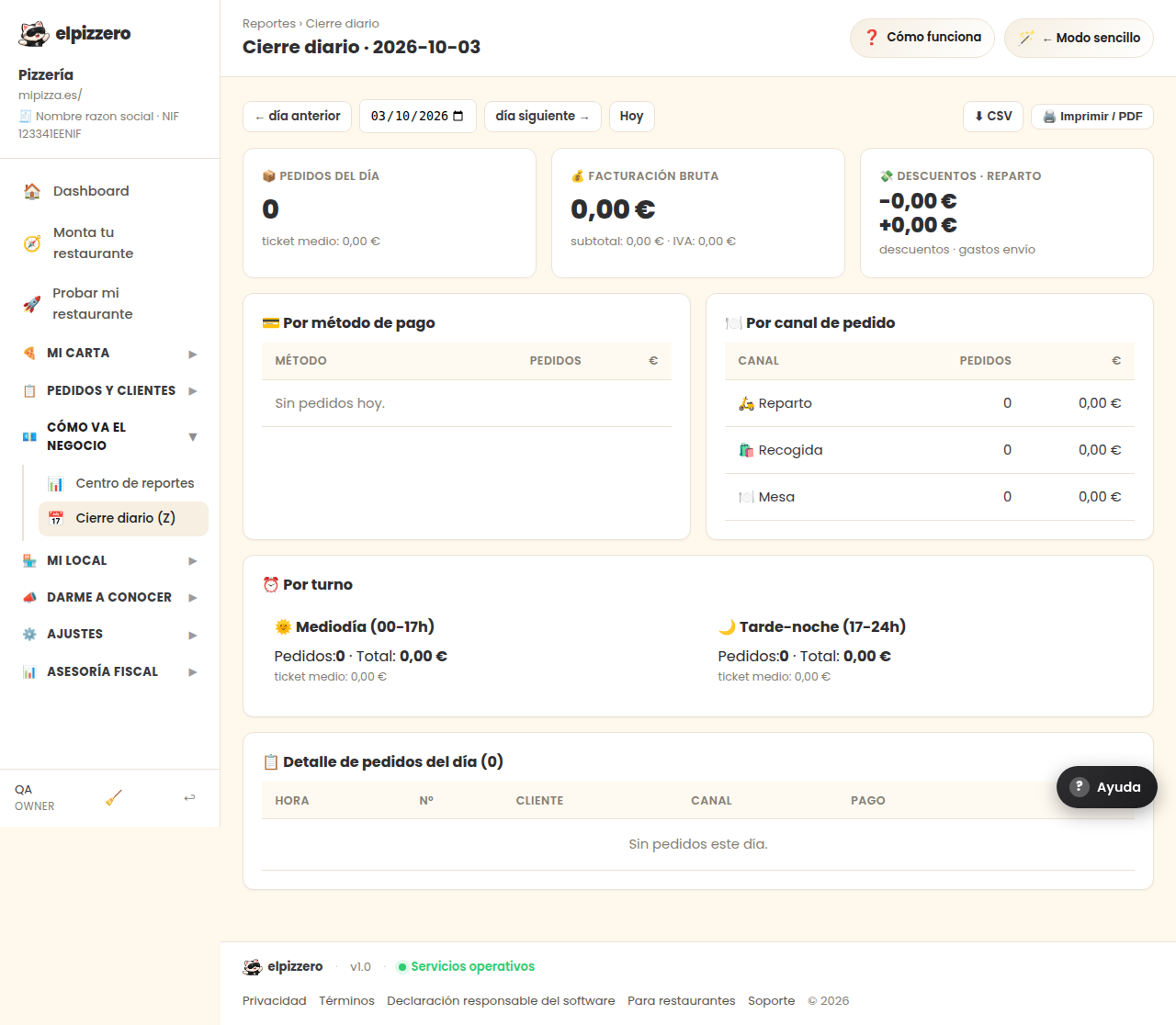Go to día anterior

[297, 117]
